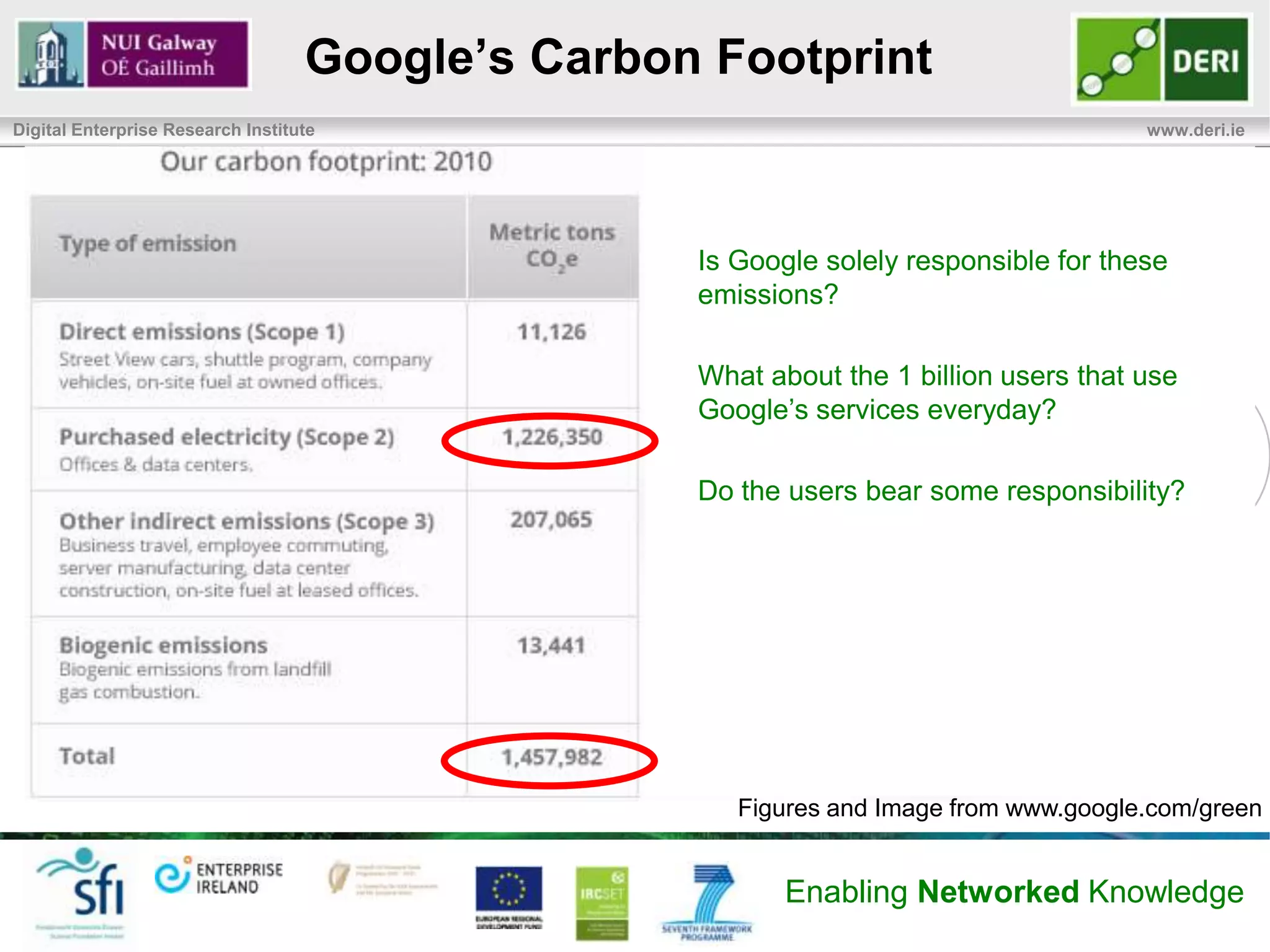Viewport: 1270px width, 952px height.
Task: Select the Direct emissions (Scope 1) row label
Action: click(202, 332)
